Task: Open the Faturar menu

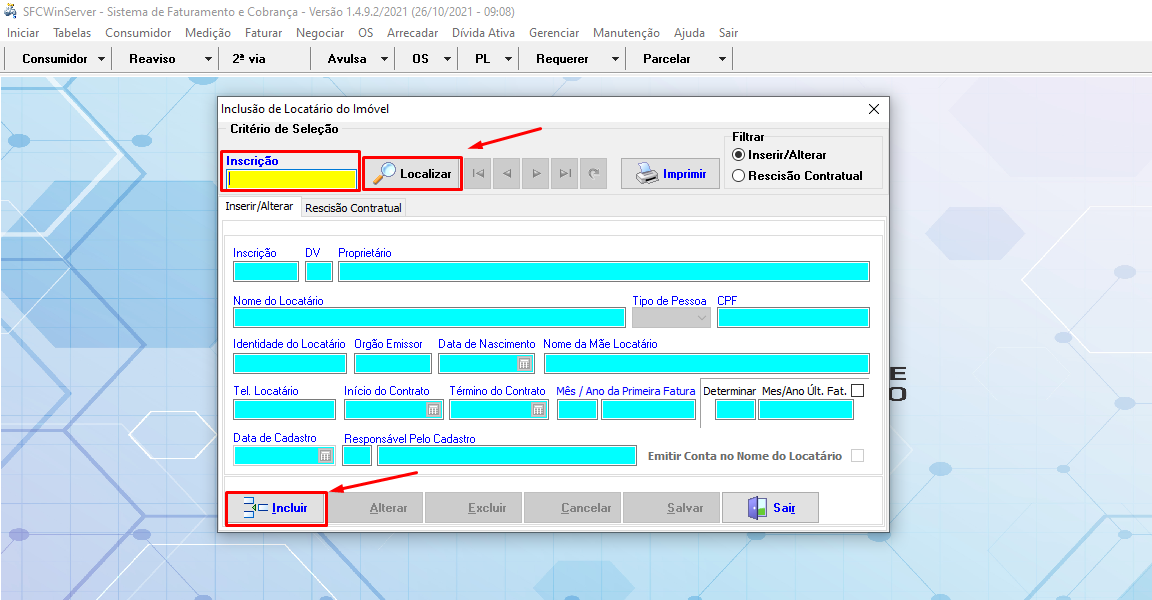Action: (x=263, y=33)
